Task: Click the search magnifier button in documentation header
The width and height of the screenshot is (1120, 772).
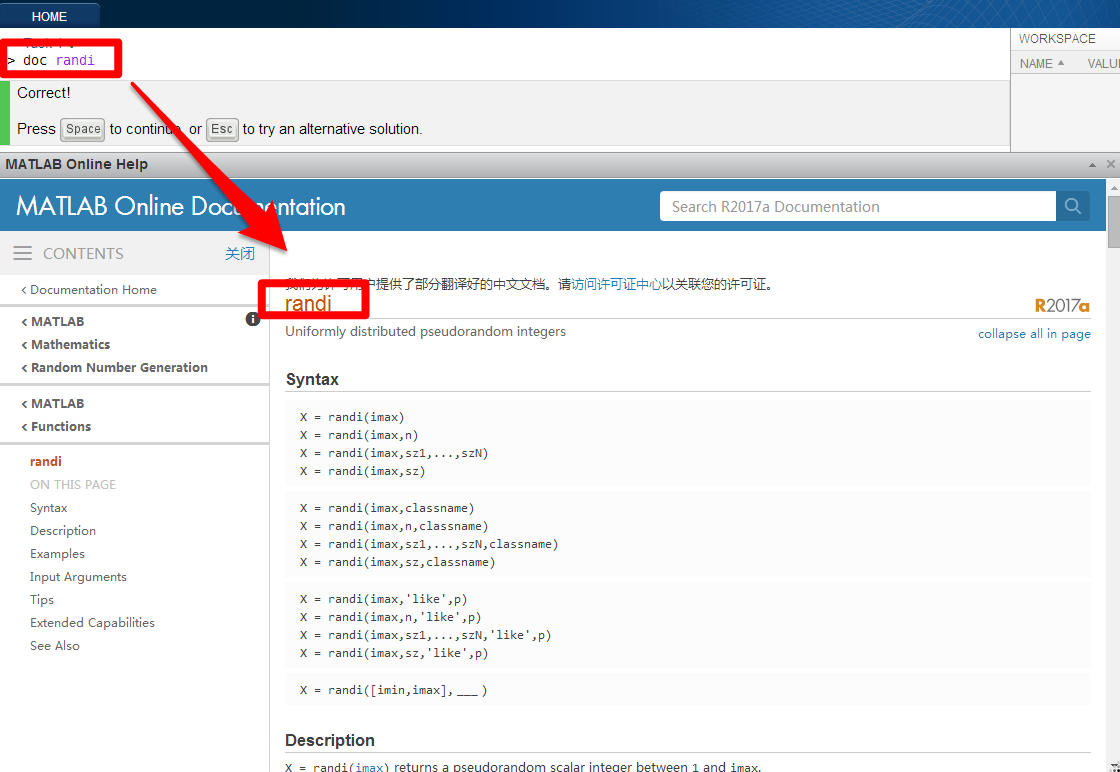Action: click(x=1072, y=206)
